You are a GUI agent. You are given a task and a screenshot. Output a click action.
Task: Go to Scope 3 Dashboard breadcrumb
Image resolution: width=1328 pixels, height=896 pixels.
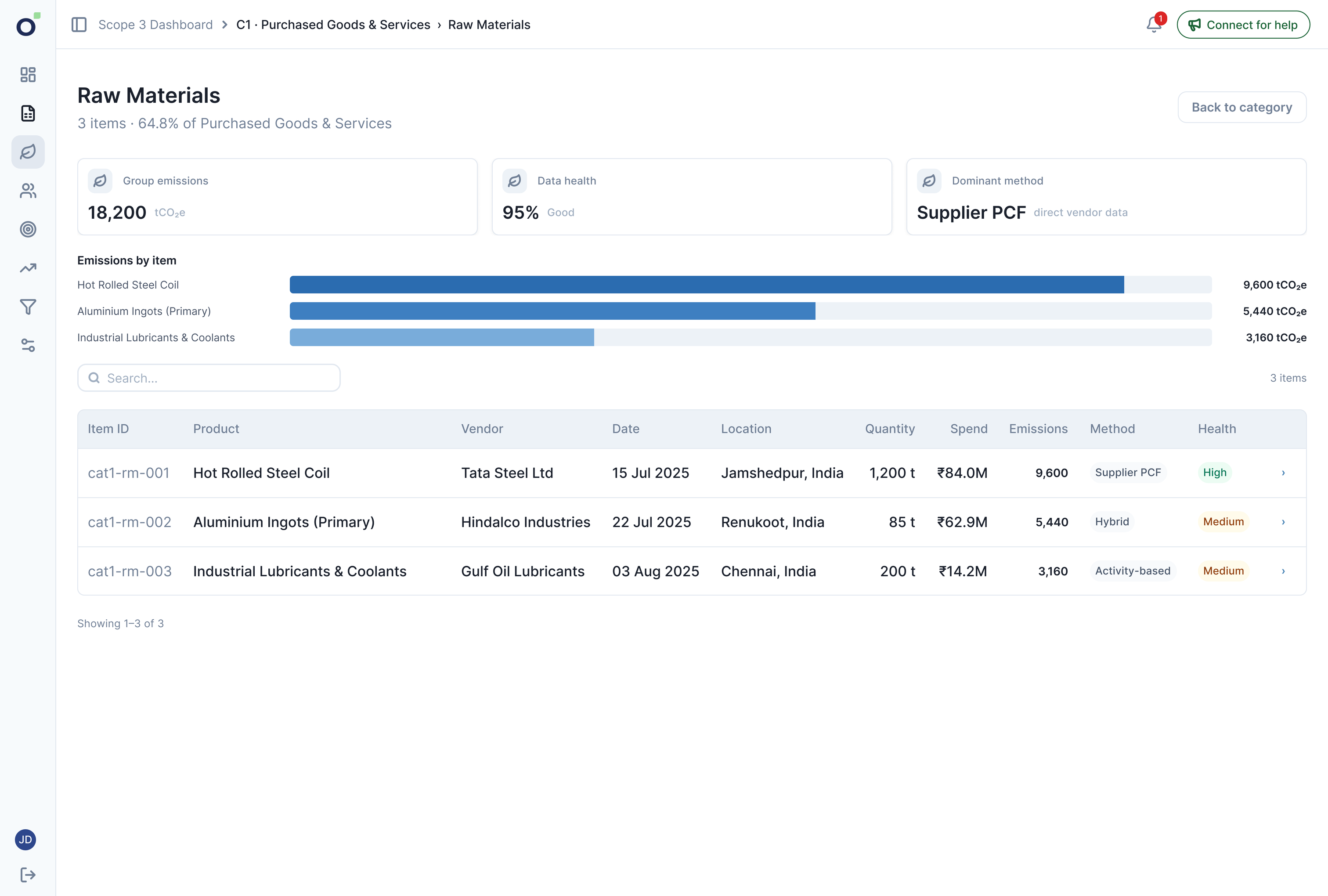pos(155,25)
